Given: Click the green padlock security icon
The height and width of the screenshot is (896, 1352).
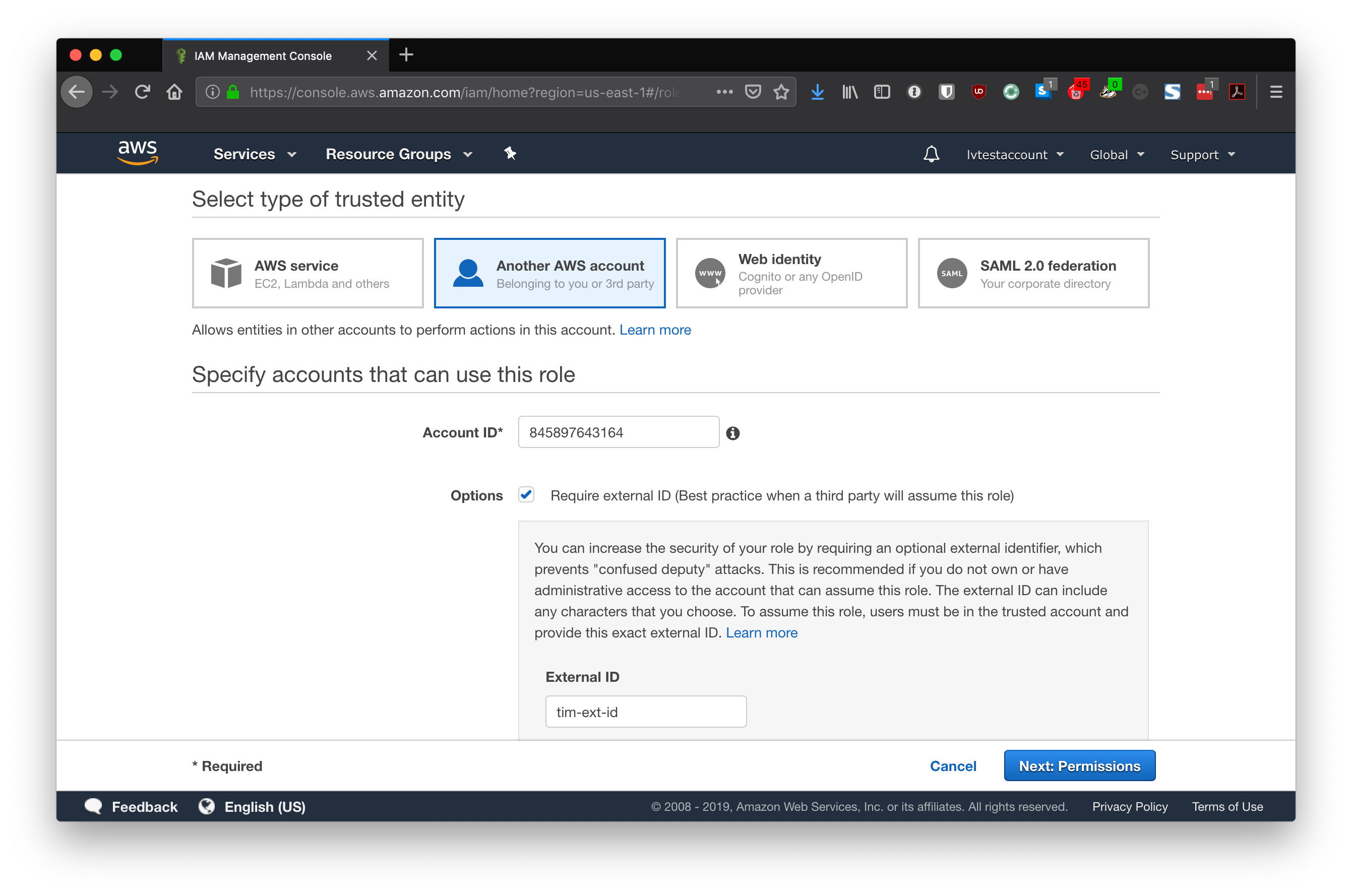Looking at the screenshot, I should (233, 92).
